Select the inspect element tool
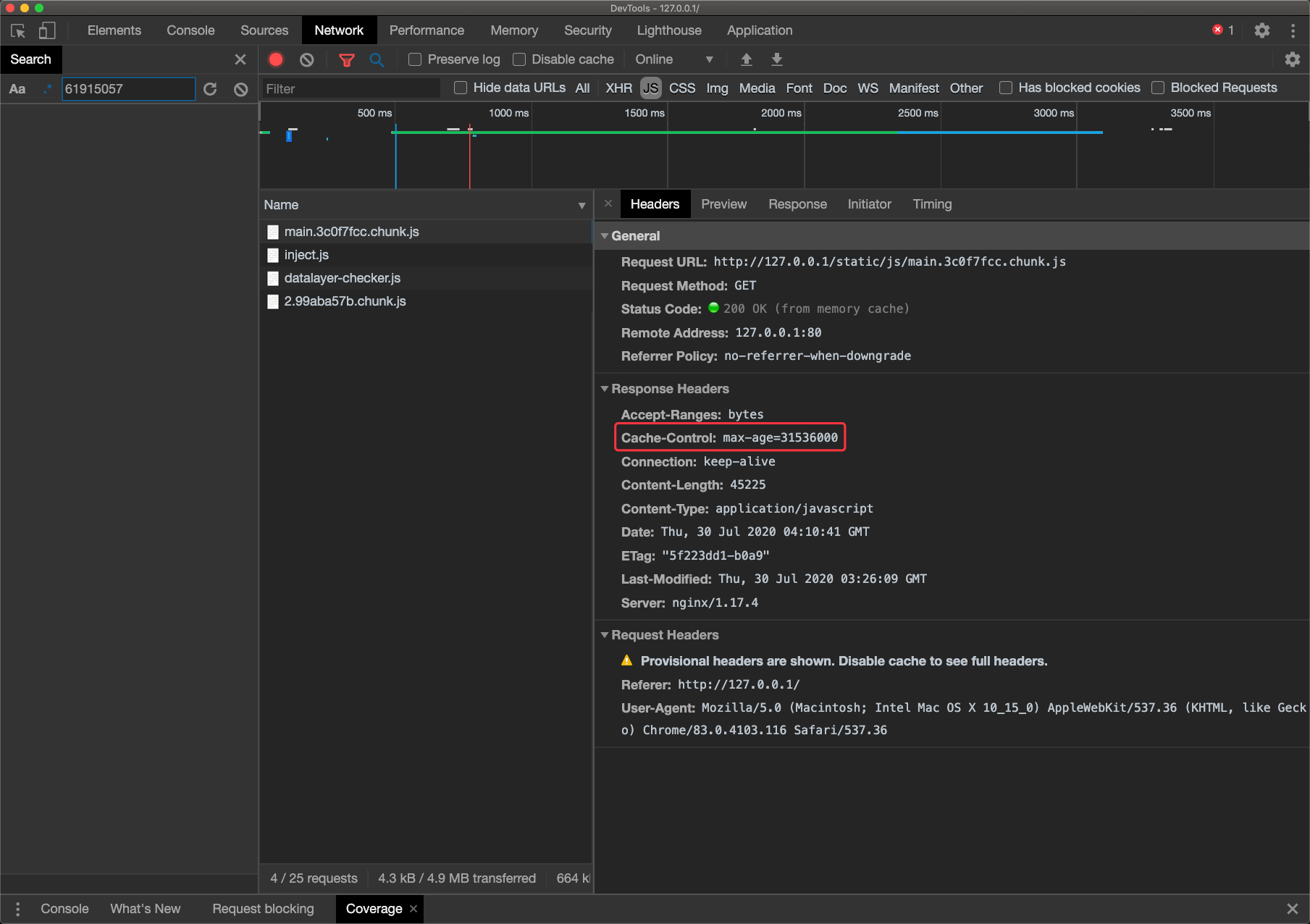Screen dimensions: 1310x924 17,31
